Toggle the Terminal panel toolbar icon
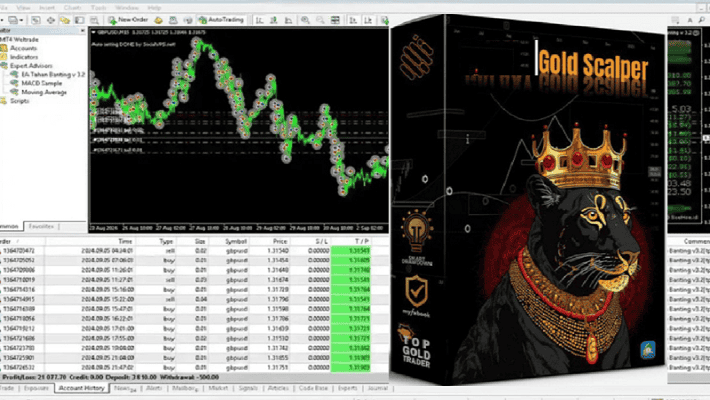710x400 pixels. (x=79, y=20)
